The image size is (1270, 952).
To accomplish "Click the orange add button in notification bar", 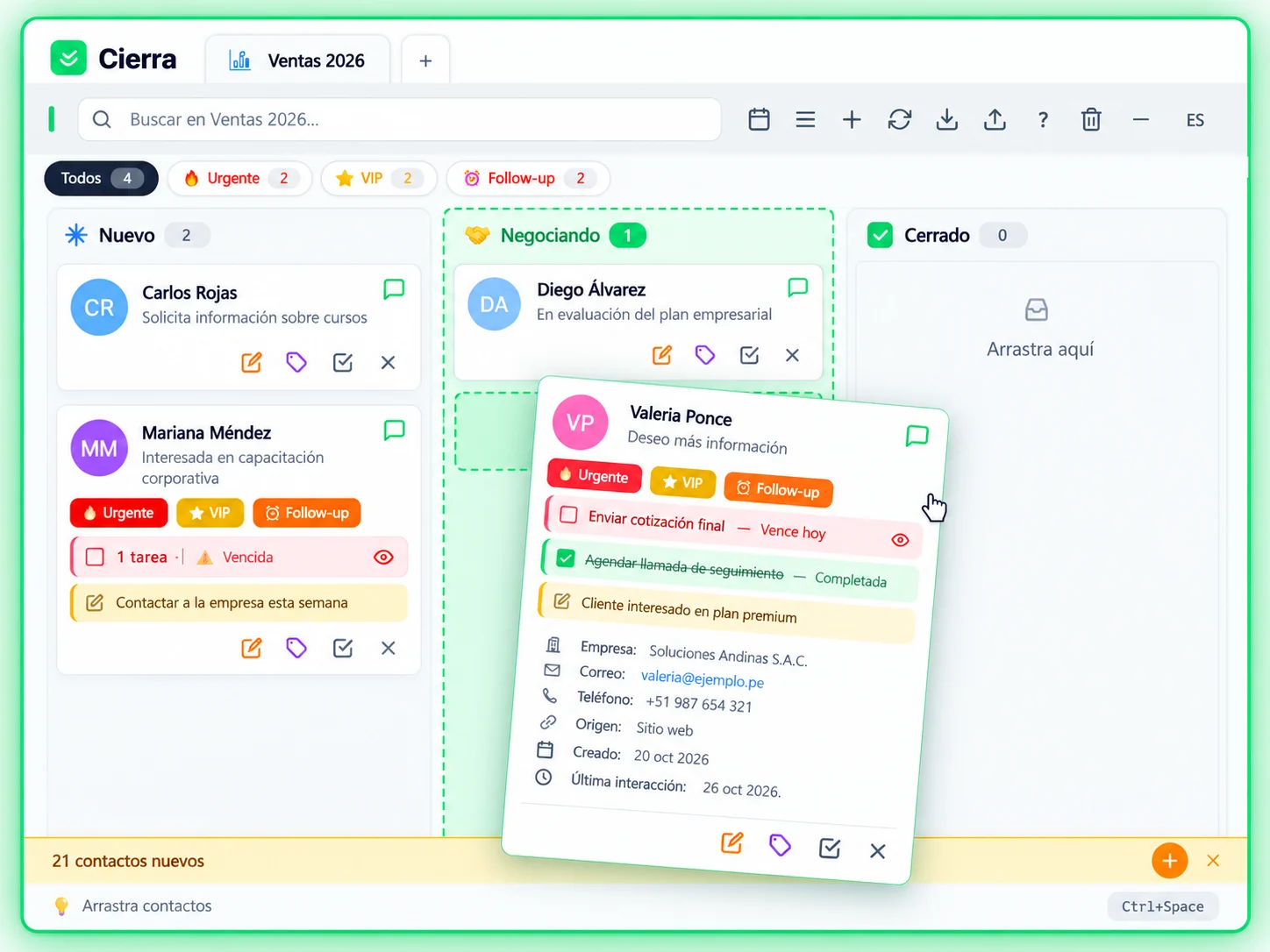I will tap(1170, 861).
